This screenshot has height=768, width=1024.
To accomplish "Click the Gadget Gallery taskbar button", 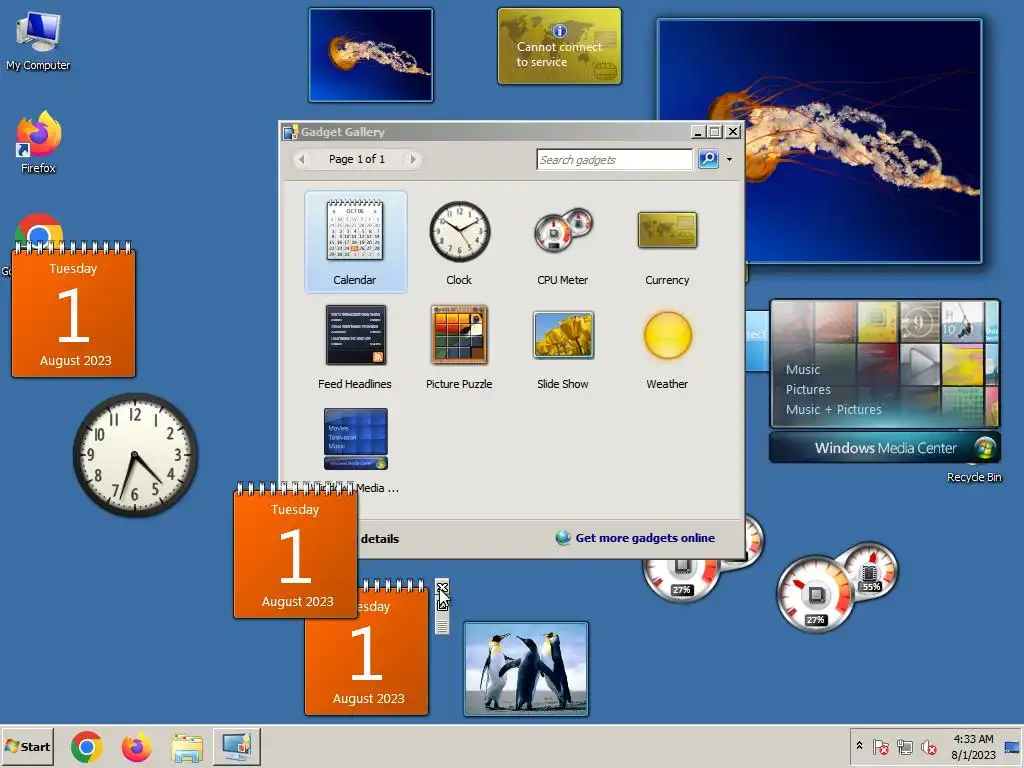I will point(236,747).
